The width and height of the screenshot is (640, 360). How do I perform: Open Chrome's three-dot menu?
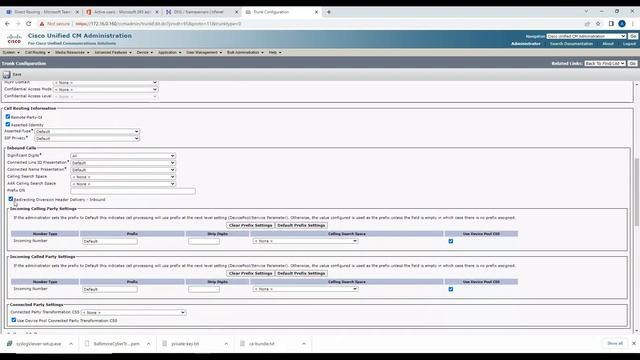pyautogui.click(x=633, y=24)
